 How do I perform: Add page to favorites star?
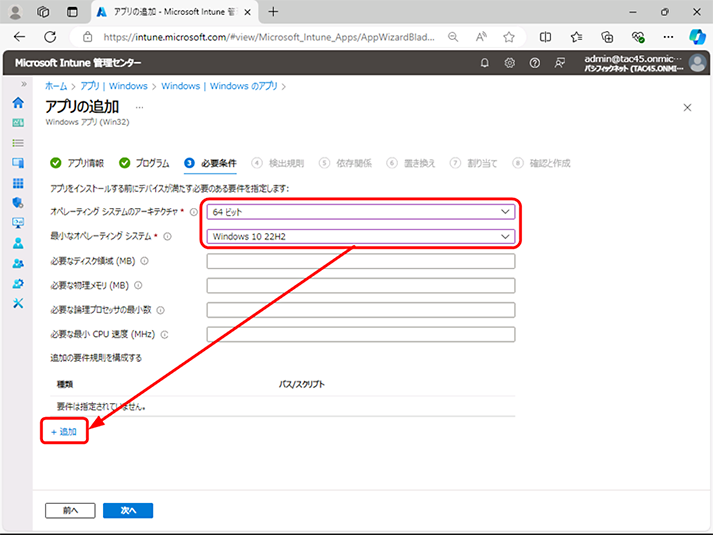pyautogui.click(x=509, y=37)
